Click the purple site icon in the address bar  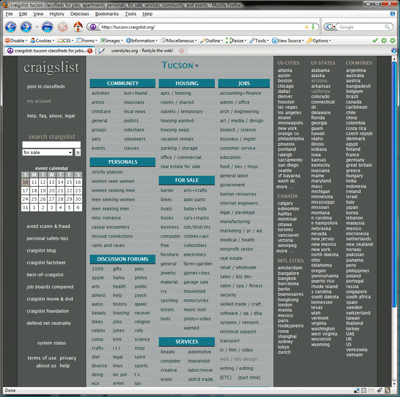click(x=93, y=27)
